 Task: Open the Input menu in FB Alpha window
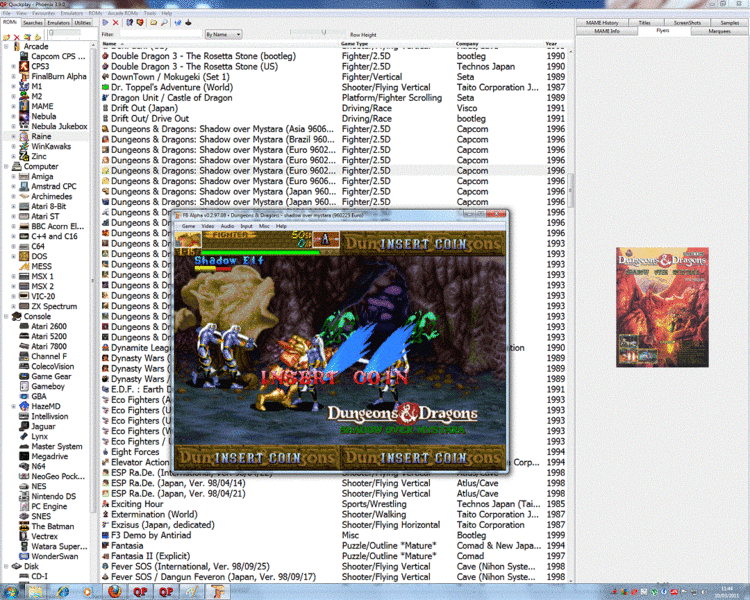point(246,226)
